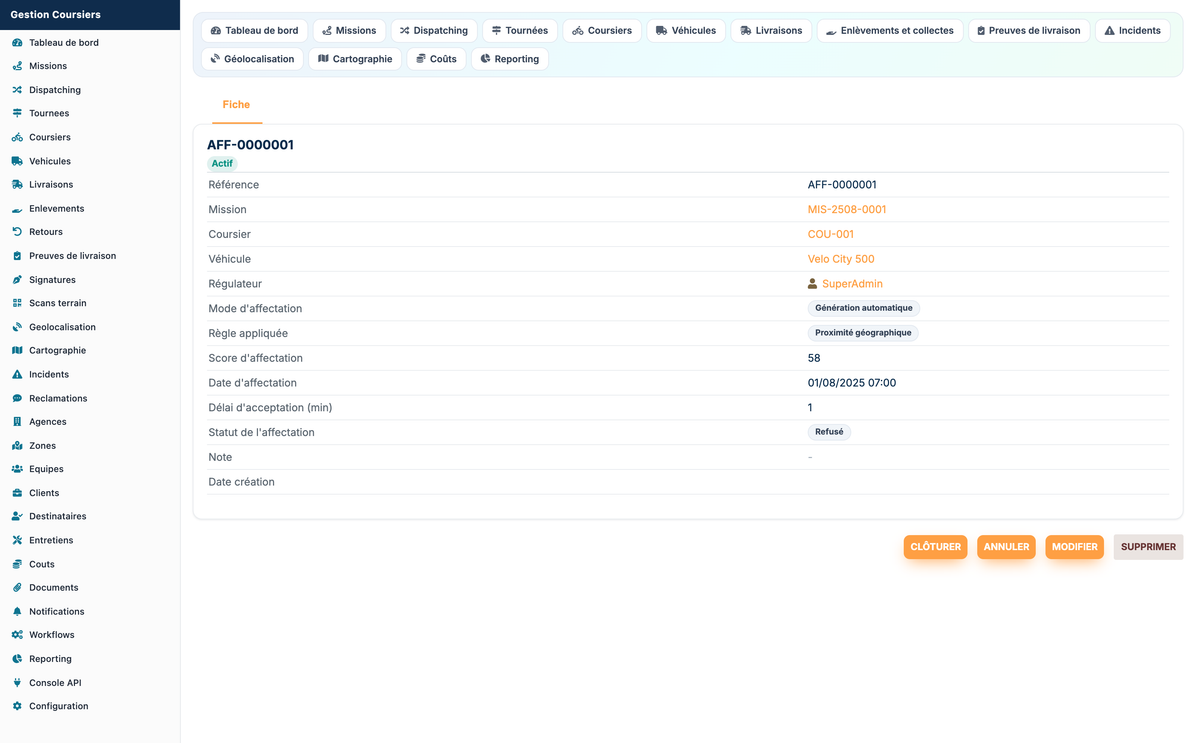Click the Dispatching shuffle icon in sidebar
This screenshot has width=1200, height=743.
(17, 90)
